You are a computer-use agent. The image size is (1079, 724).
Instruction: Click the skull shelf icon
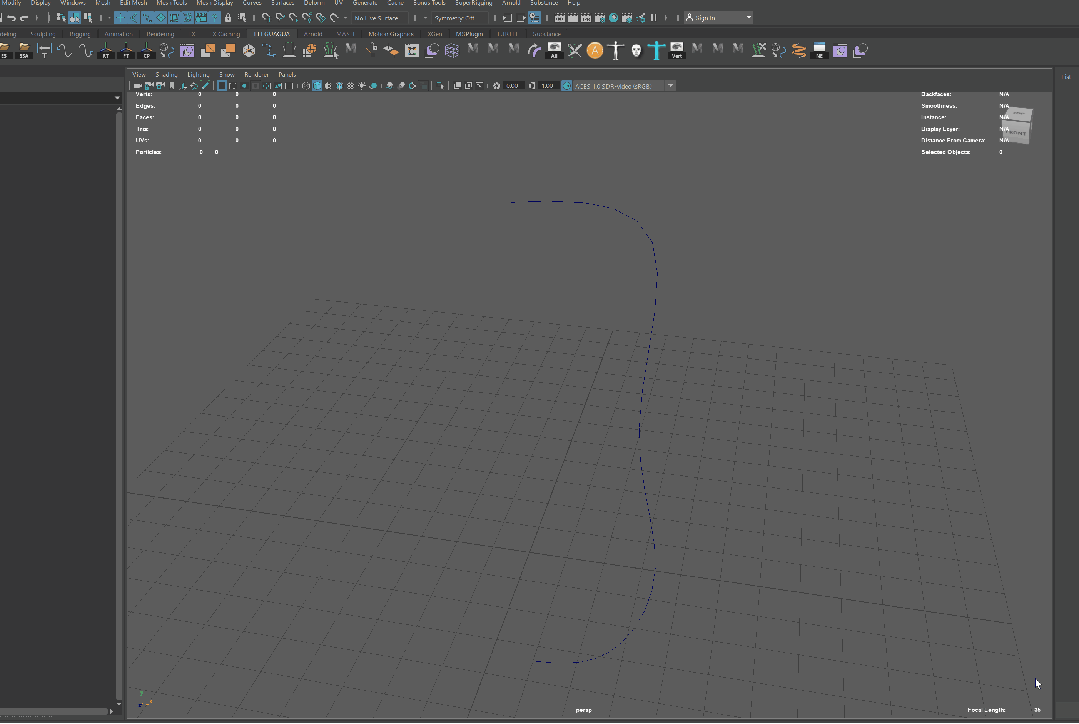point(637,50)
